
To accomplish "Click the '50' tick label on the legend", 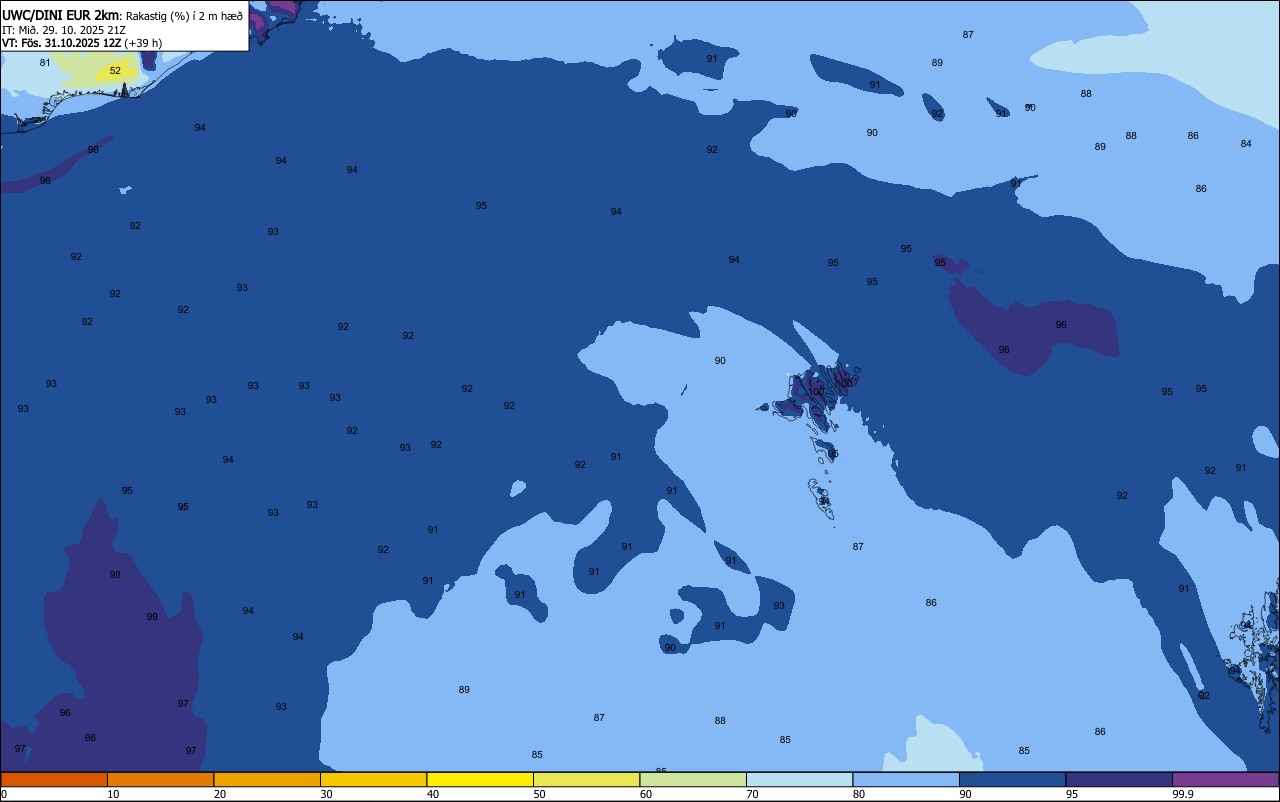I will coord(539,794).
